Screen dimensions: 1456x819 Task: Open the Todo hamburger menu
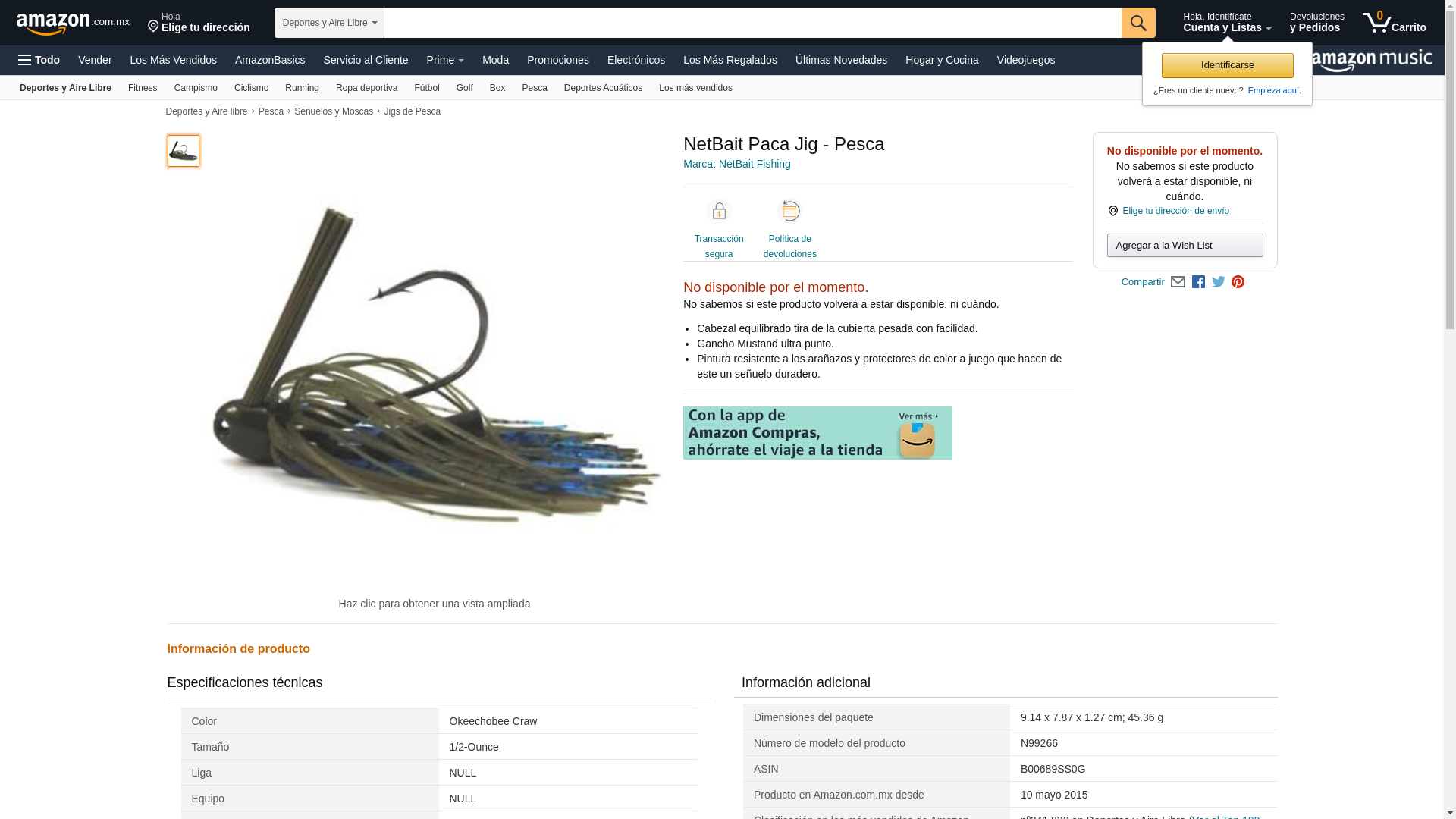coord(39,60)
